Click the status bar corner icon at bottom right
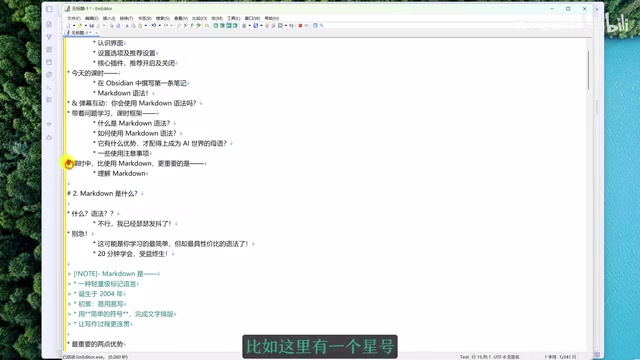The image size is (640, 360). coord(597,355)
